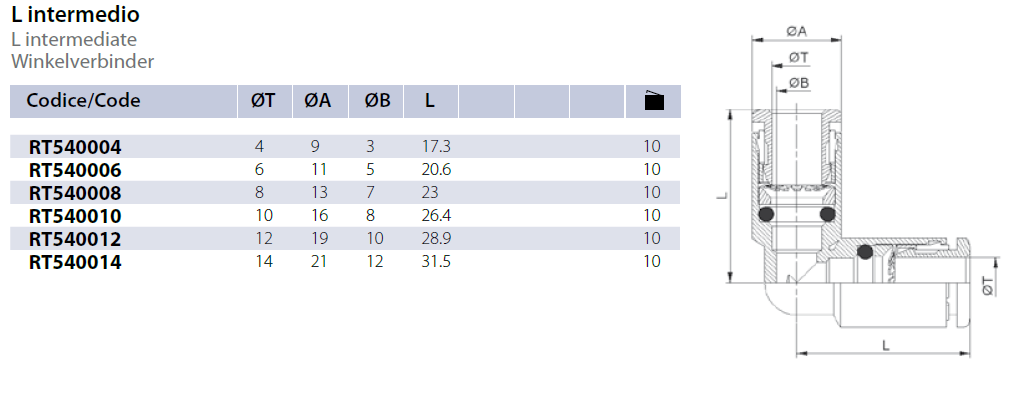Choose the RT540012 code entry

click(75, 239)
